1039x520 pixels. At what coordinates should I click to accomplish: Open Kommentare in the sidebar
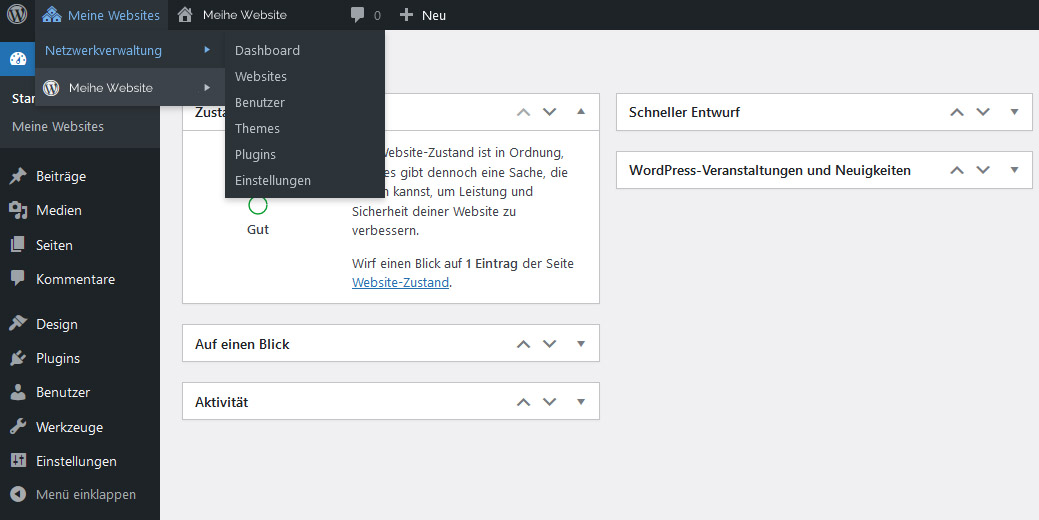tap(76, 279)
